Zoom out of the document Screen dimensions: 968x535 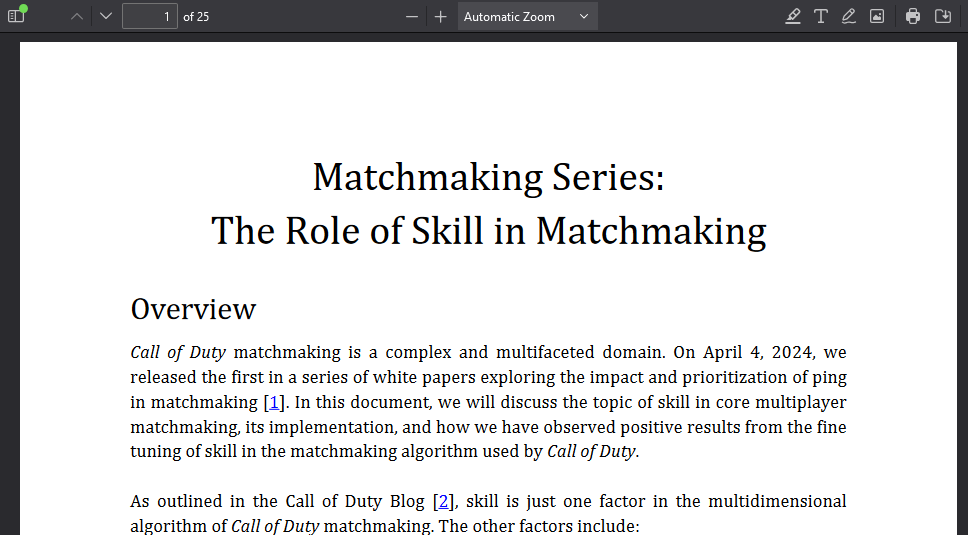[411, 16]
